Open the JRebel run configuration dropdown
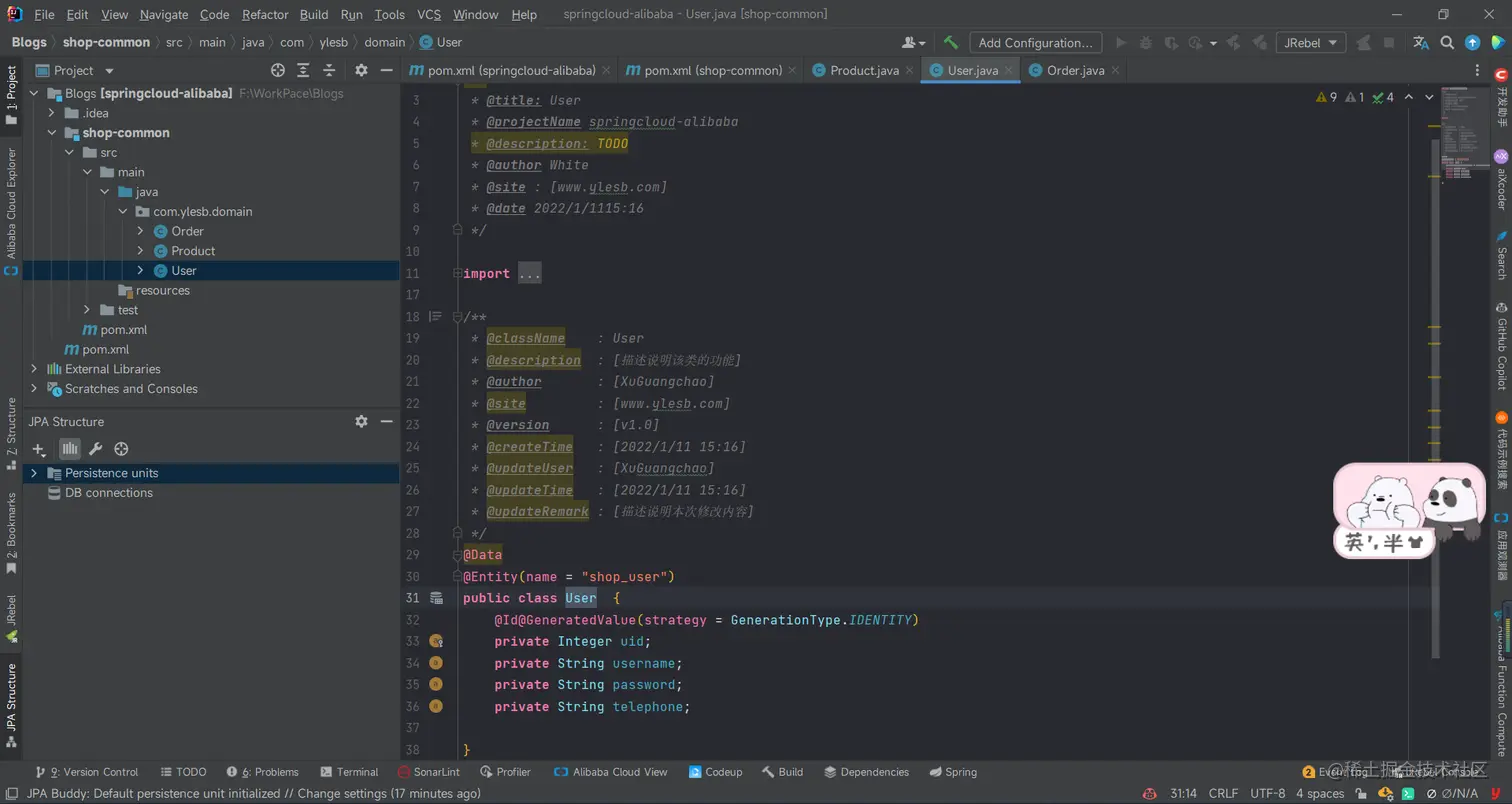 (x=1310, y=43)
